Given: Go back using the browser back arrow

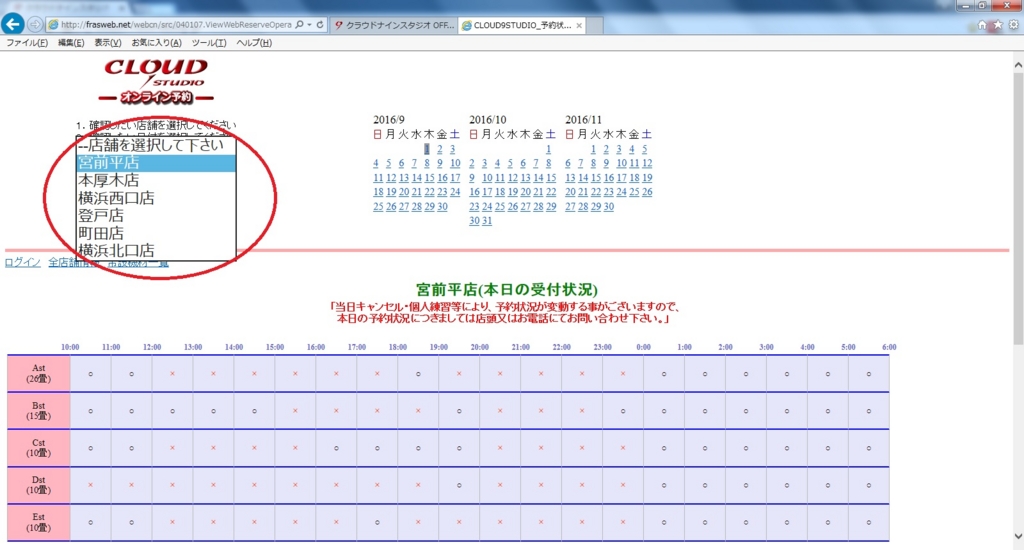Looking at the screenshot, I should [12, 25].
